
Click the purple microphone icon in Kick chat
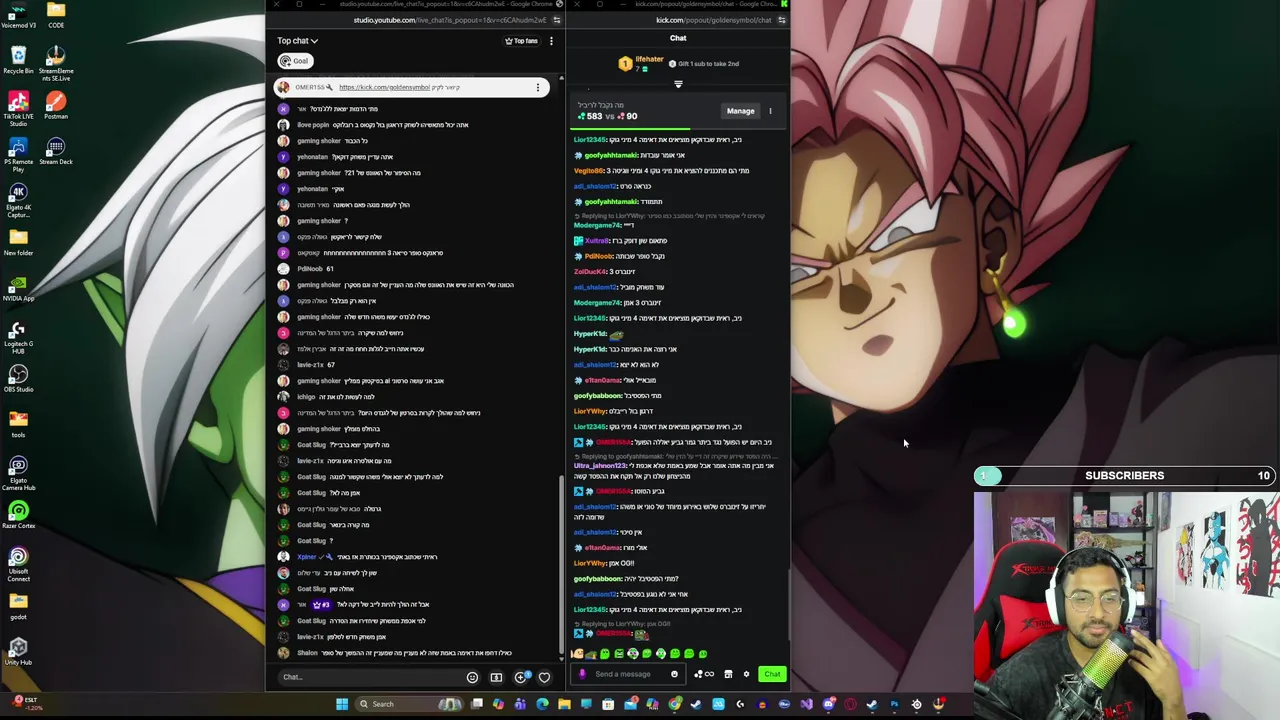pos(582,674)
